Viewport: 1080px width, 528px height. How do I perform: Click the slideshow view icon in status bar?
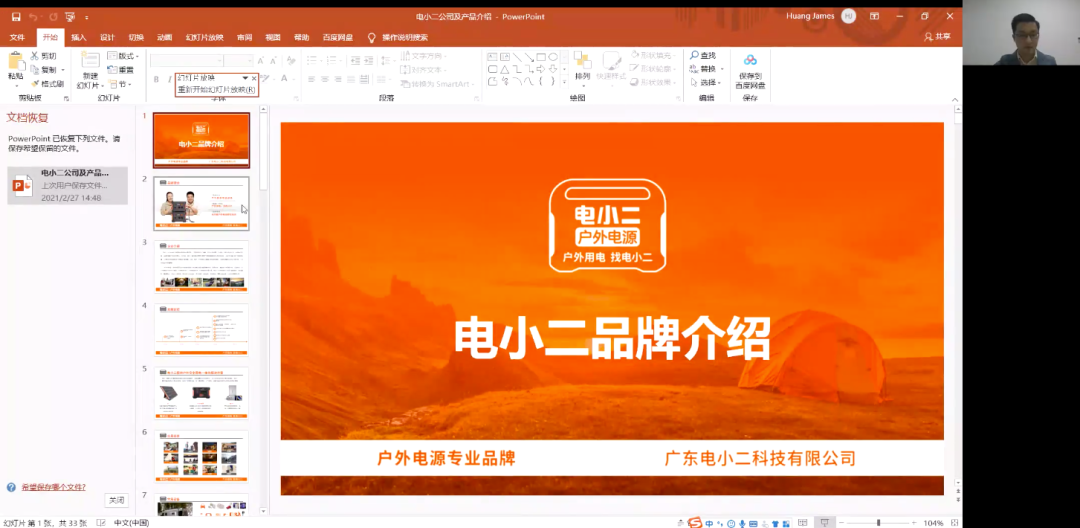[823, 523]
